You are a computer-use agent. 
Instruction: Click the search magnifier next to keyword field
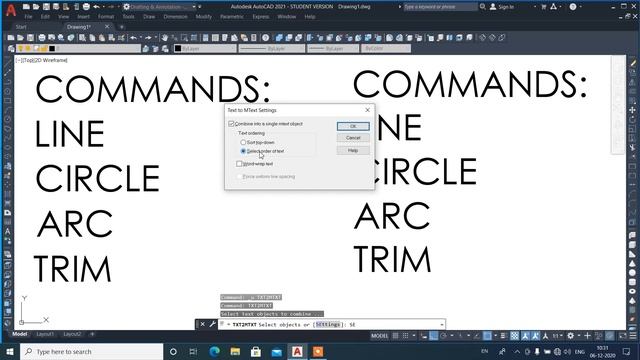483,7
